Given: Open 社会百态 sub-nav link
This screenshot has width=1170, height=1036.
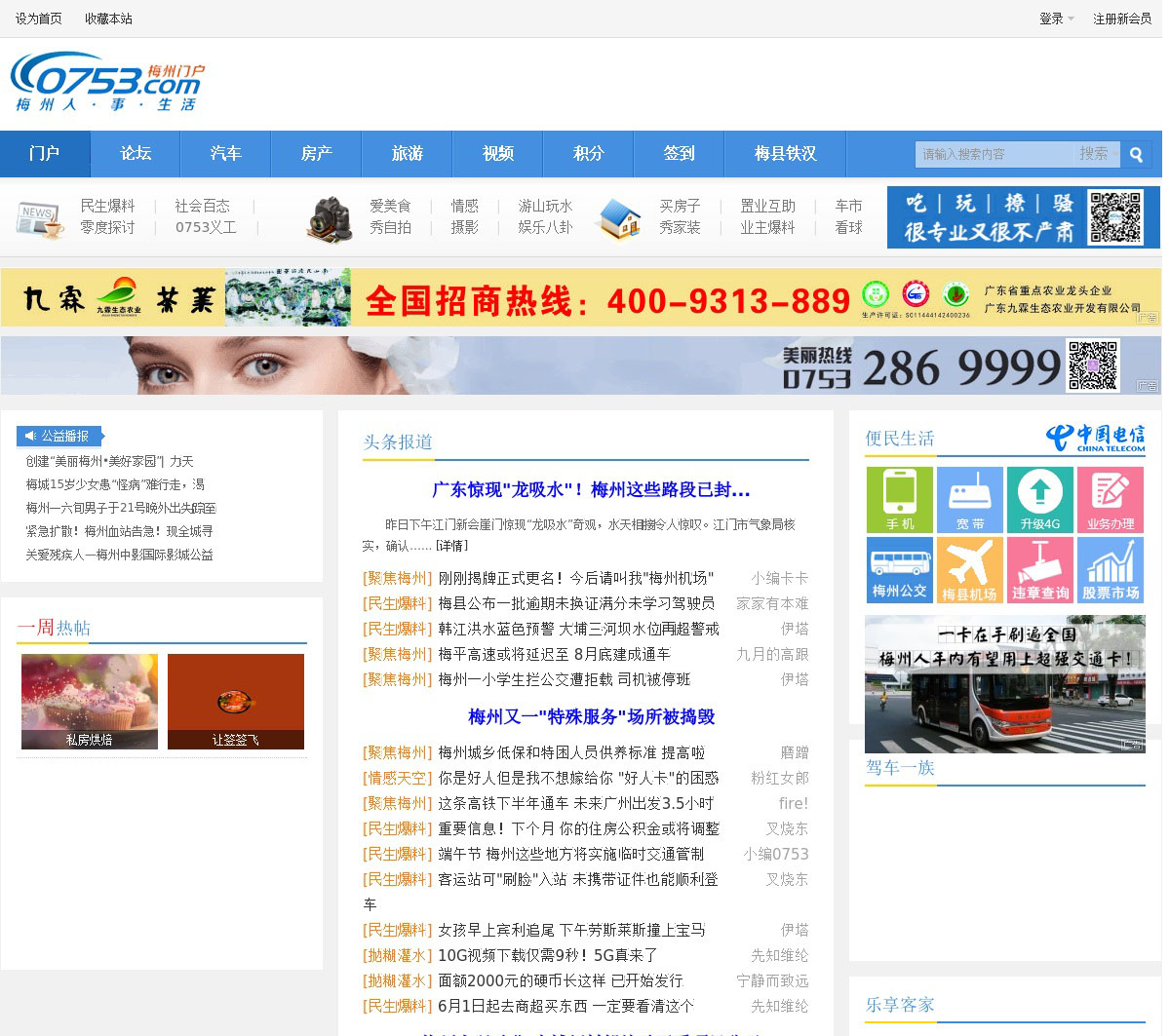Looking at the screenshot, I should point(203,206).
